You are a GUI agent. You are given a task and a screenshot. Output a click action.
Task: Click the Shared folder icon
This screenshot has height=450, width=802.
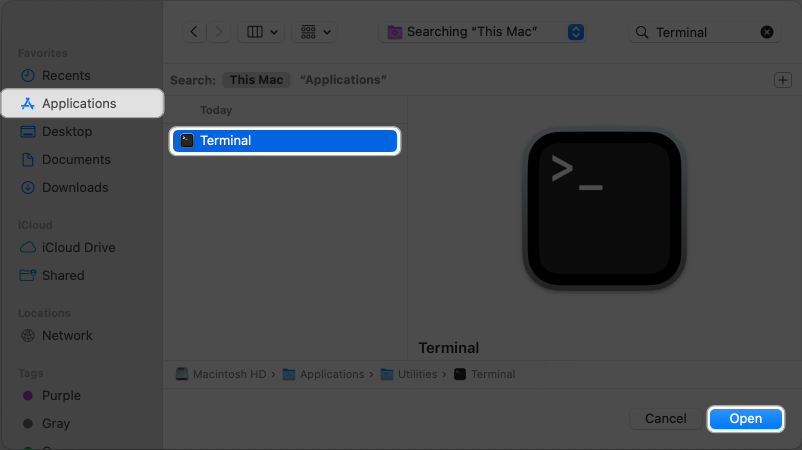coord(28,276)
